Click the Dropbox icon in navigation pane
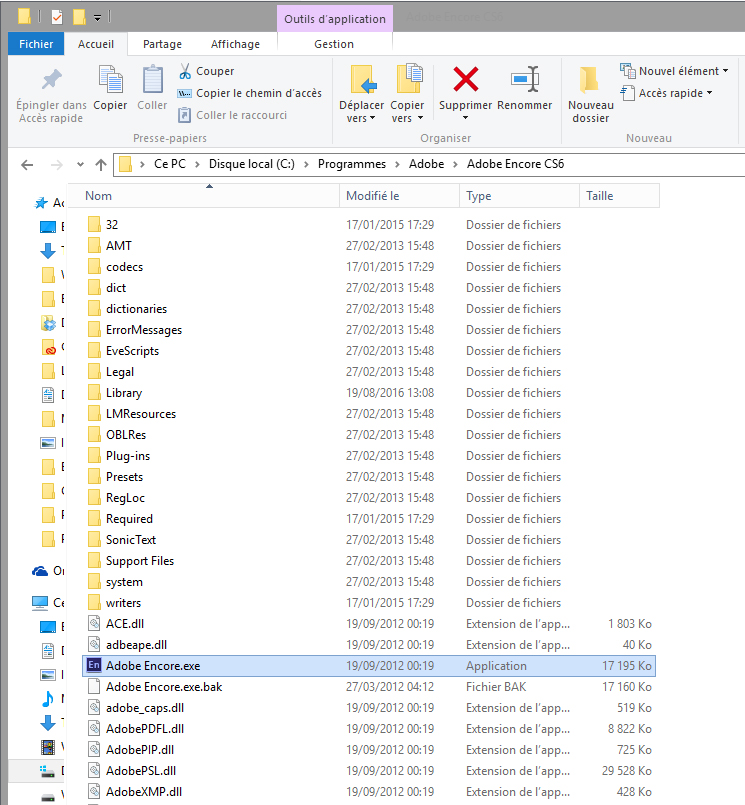 click(48, 323)
